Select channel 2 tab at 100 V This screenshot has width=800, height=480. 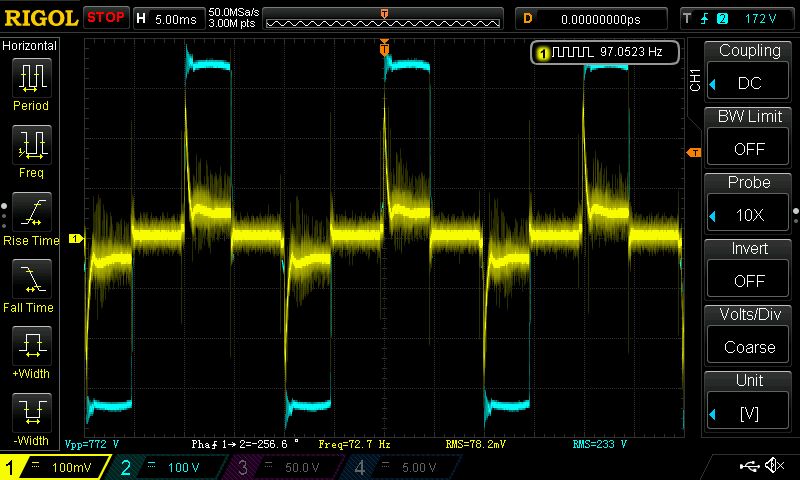(168, 467)
